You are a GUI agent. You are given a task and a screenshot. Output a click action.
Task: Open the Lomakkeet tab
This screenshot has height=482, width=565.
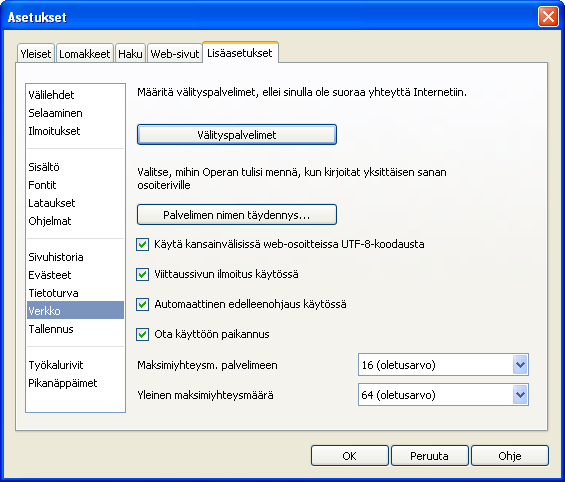(85, 54)
